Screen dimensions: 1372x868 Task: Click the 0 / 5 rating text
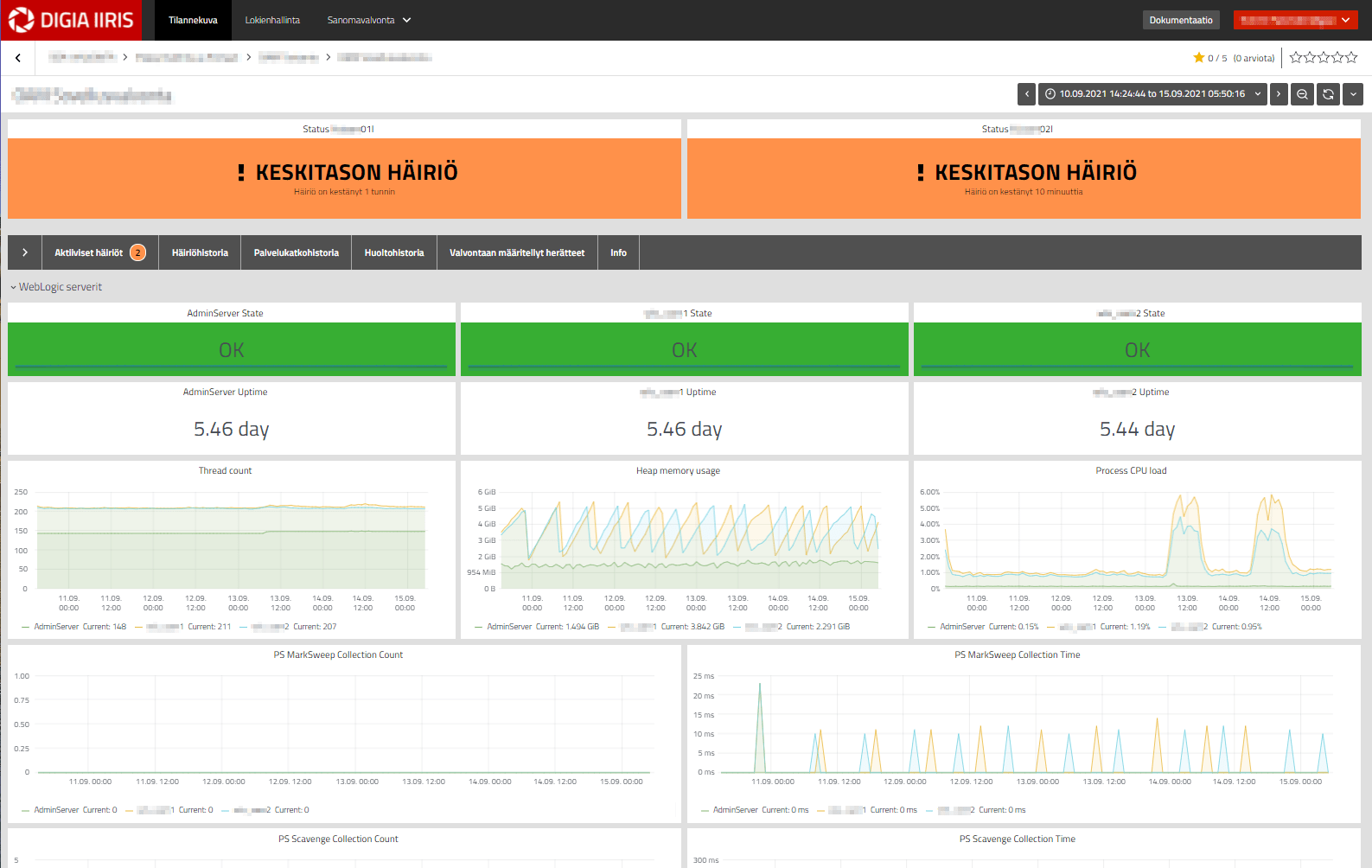coord(1217,58)
